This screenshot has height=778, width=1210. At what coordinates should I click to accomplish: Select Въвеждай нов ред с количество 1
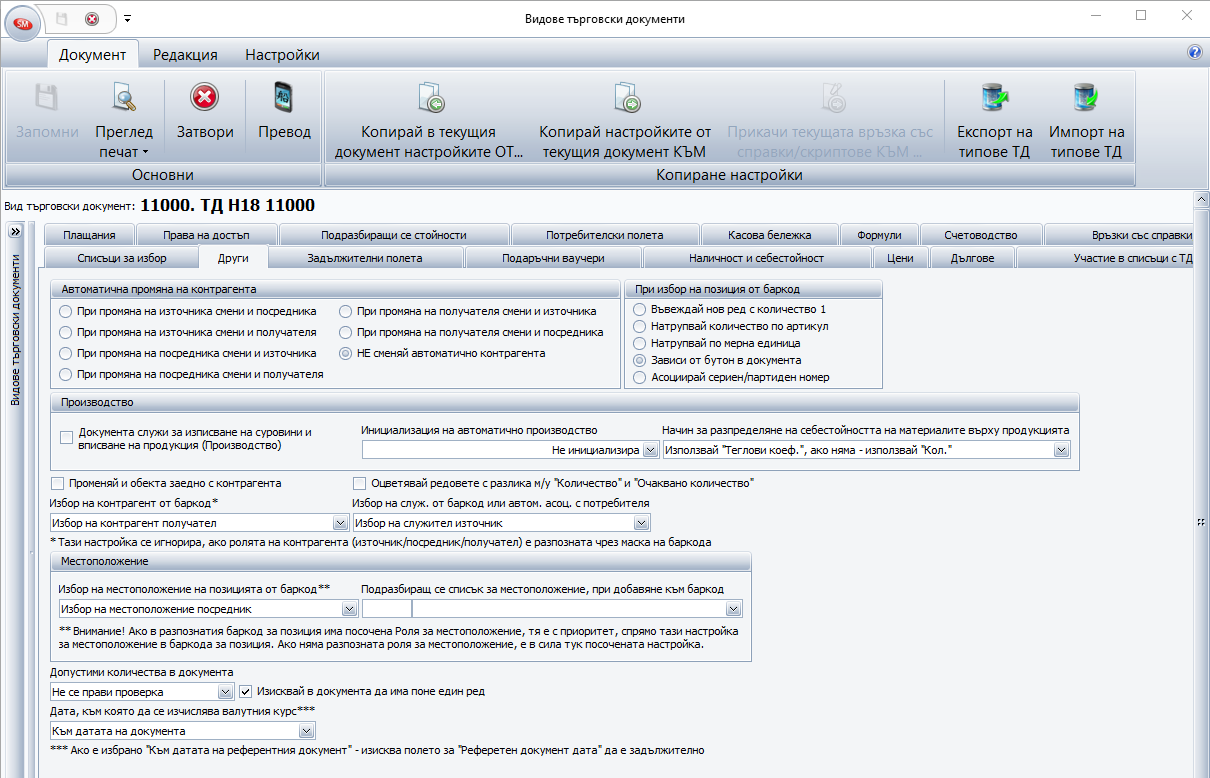(640, 309)
